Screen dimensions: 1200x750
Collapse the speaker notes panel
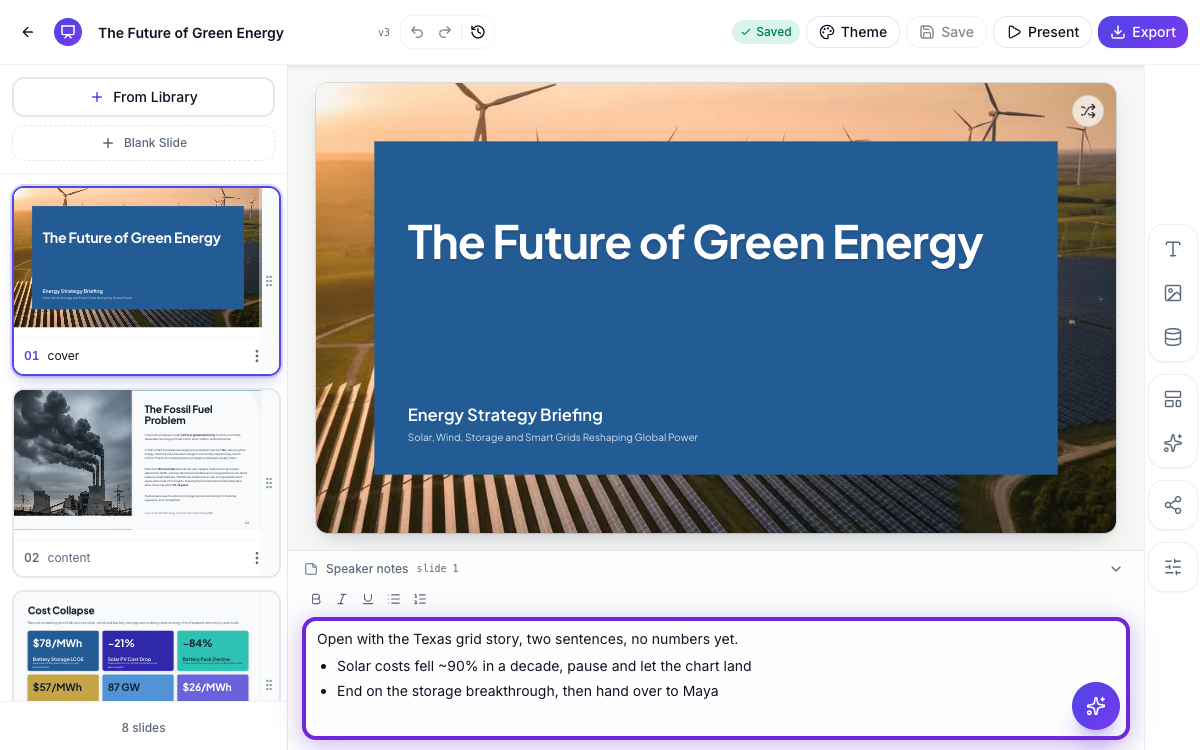[1116, 569]
